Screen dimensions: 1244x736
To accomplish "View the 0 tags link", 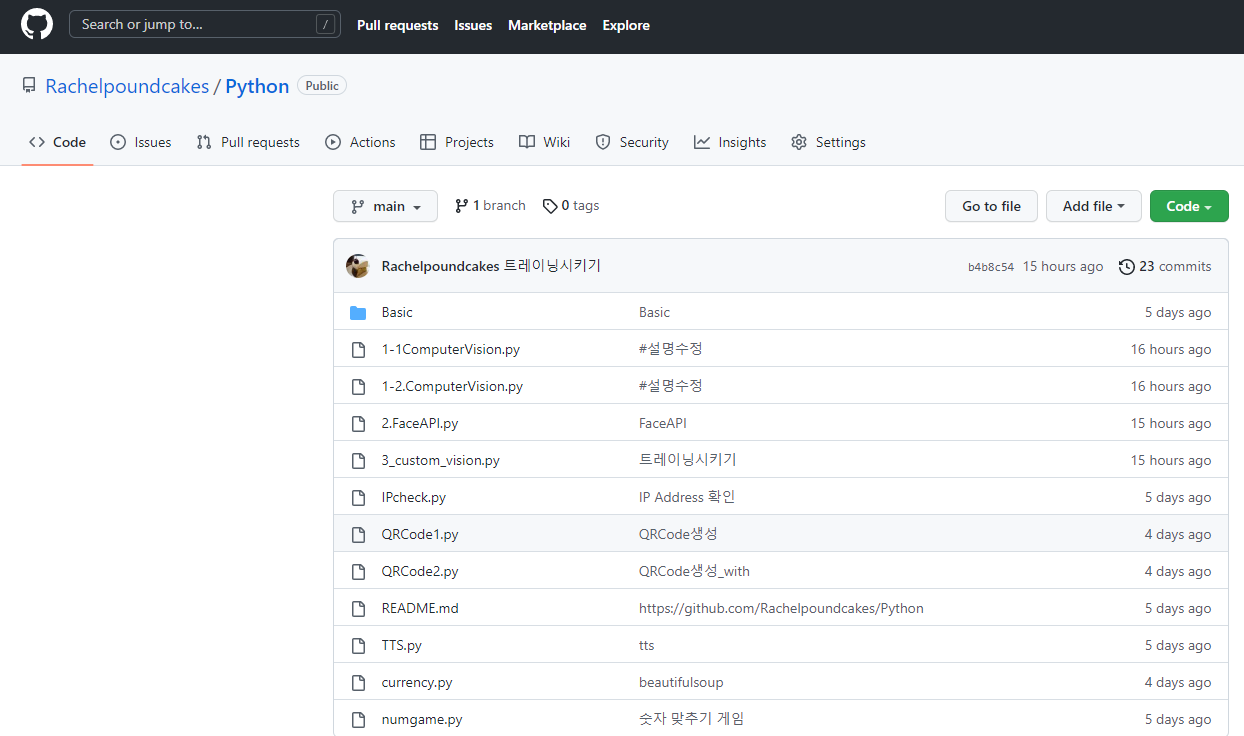I will [x=571, y=206].
